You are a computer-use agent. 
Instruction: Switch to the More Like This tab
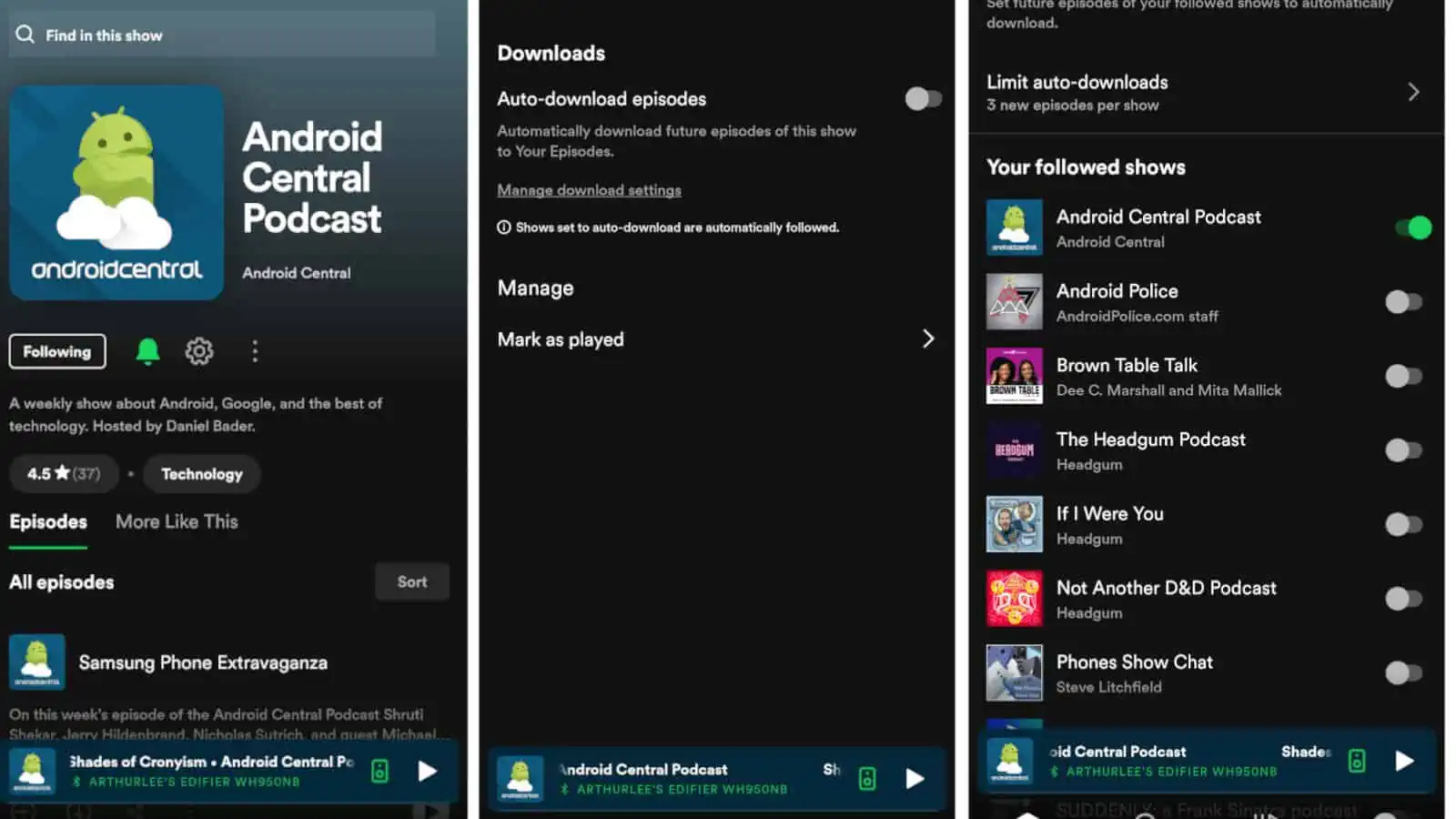[177, 521]
